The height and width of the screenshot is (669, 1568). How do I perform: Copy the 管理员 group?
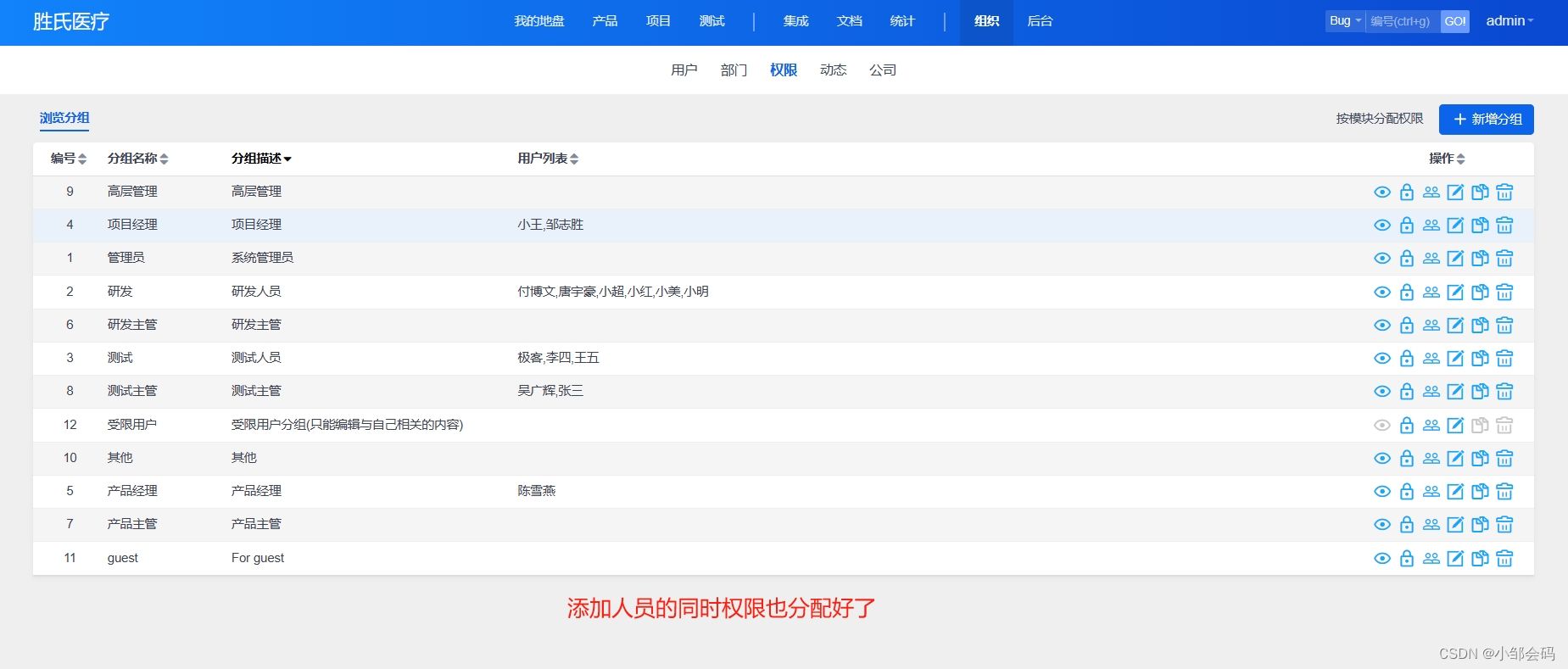point(1480,259)
